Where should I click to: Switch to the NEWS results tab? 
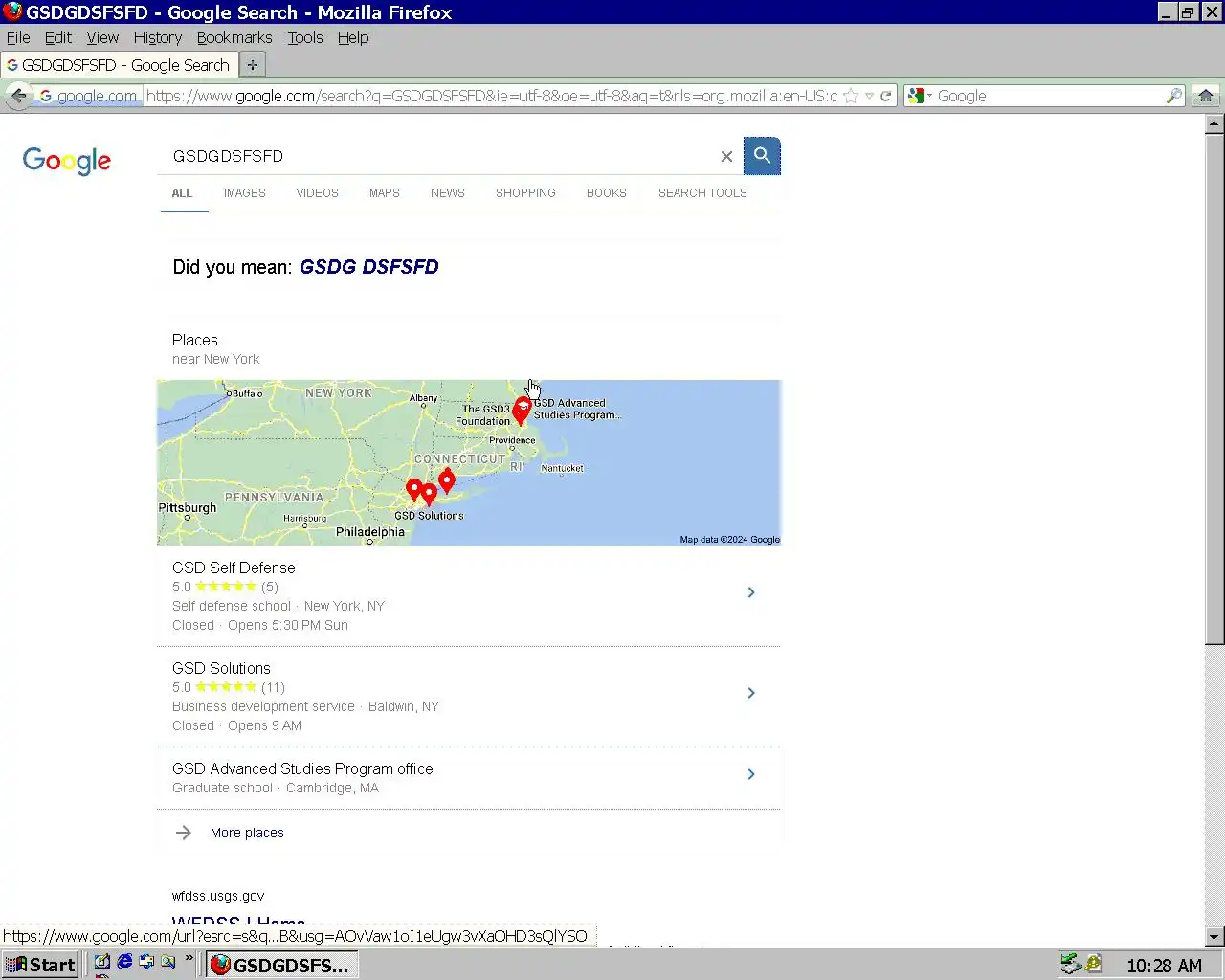[x=448, y=193]
